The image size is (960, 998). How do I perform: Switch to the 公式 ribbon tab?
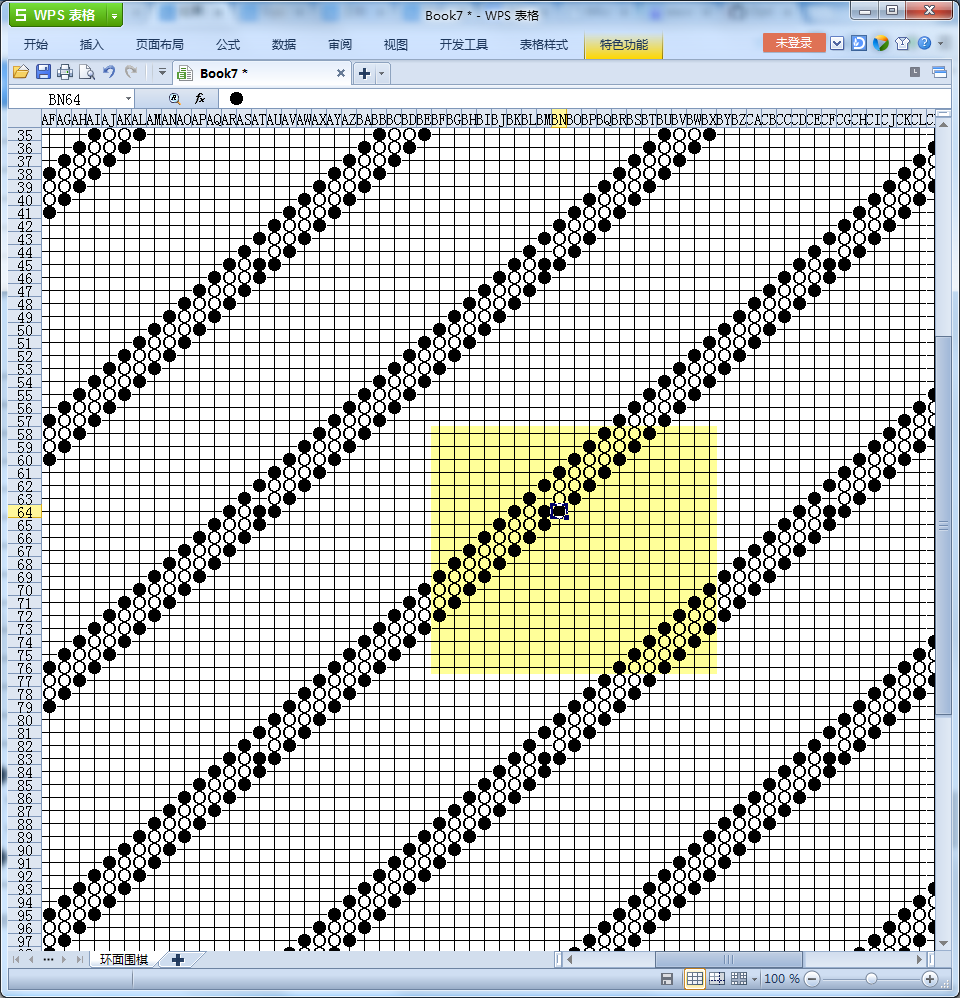pos(228,45)
